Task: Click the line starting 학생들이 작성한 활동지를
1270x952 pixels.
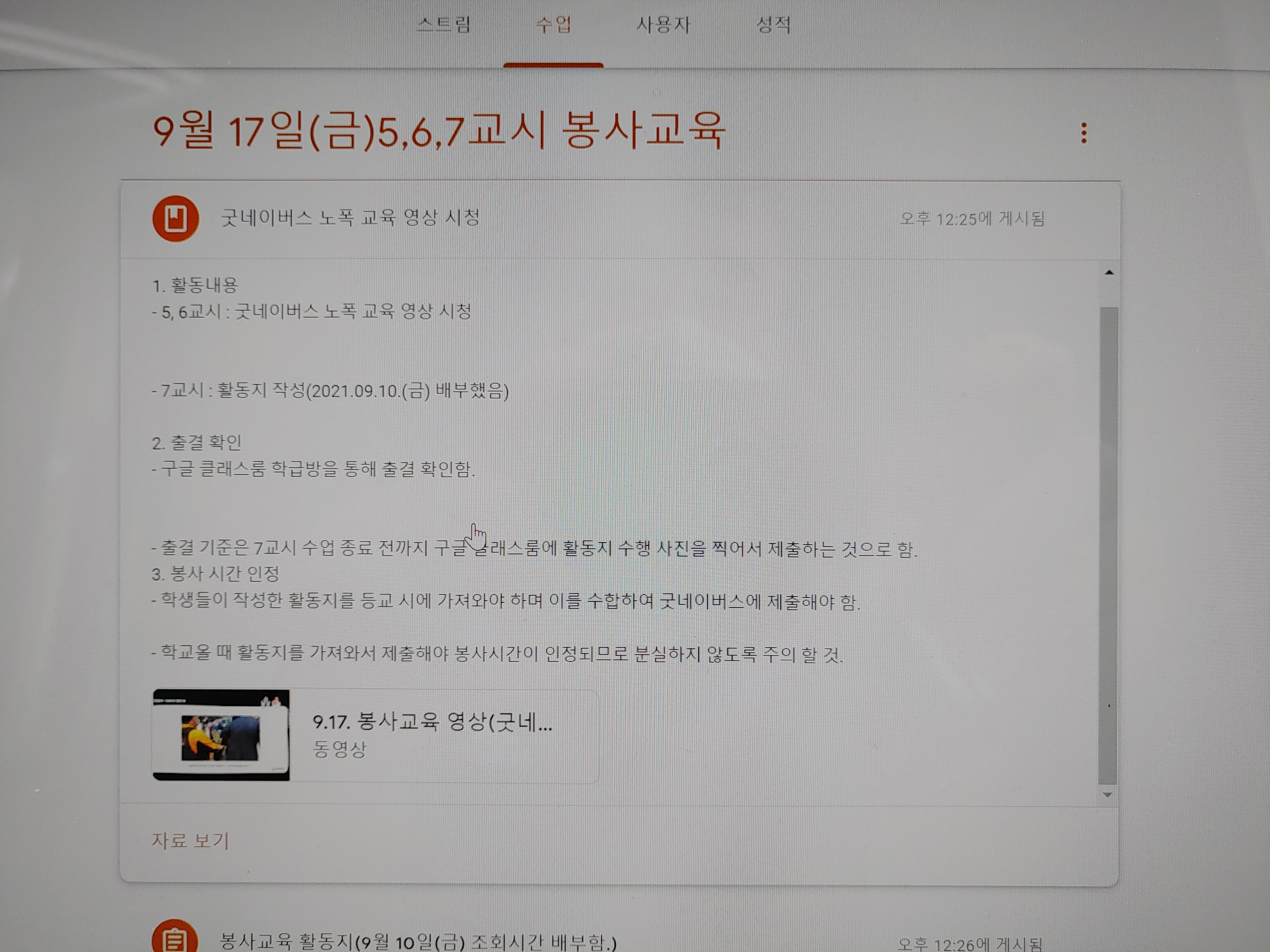Action: tap(506, 601)
